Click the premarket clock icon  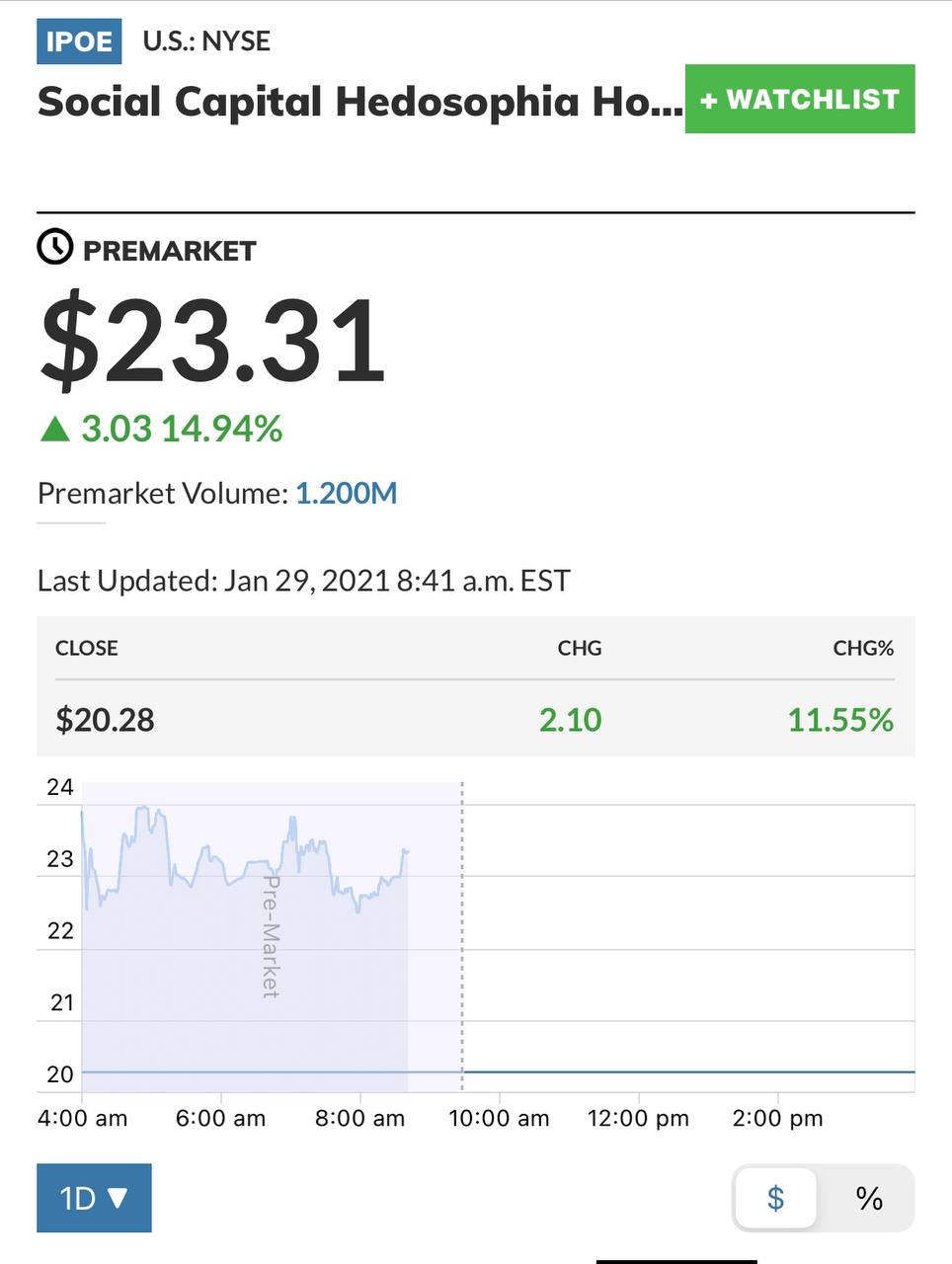click(x=55, y=247)
